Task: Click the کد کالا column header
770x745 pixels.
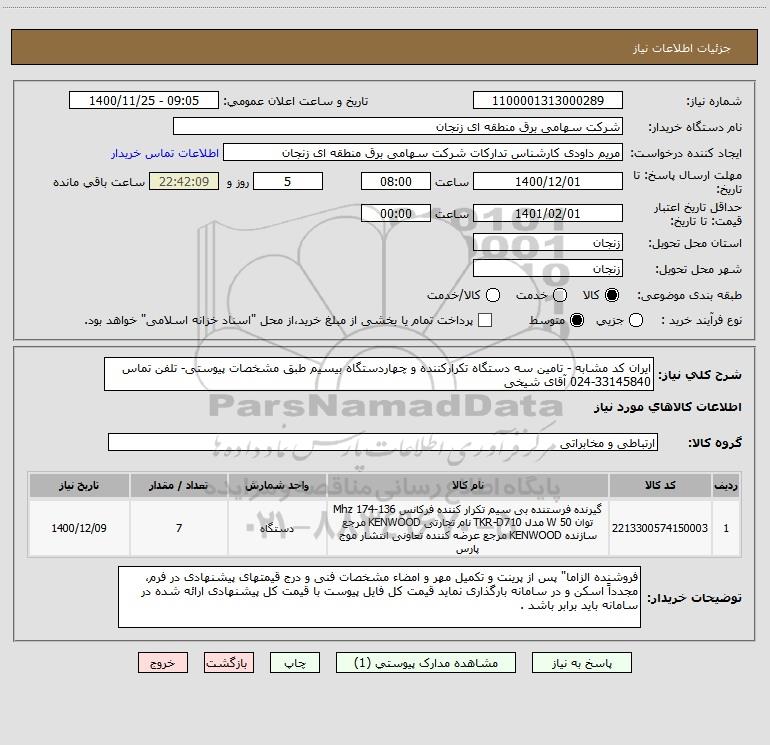Action: [660, 485]
